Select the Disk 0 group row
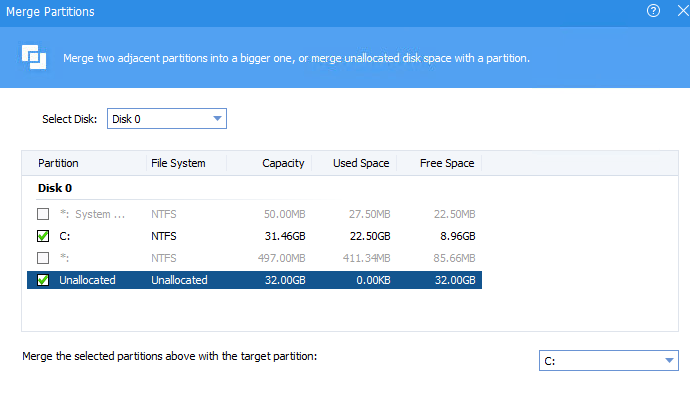The image size is (690, 400). pos(55,188)
